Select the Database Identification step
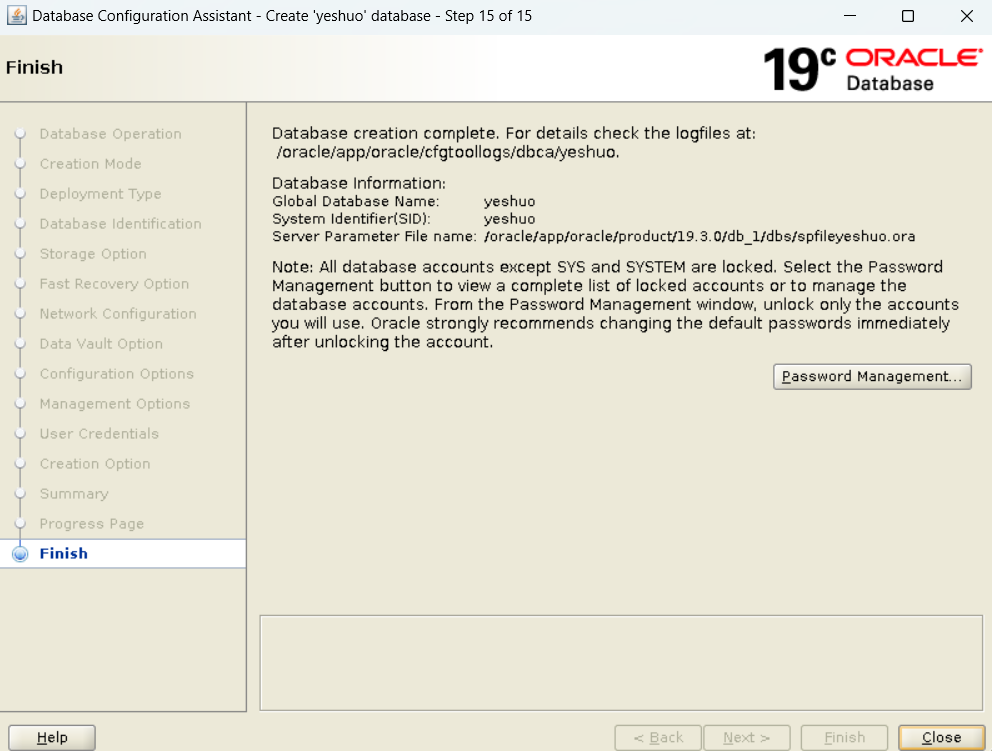The image size is (992, 751). pyautogui.click(x=120, y=224)
